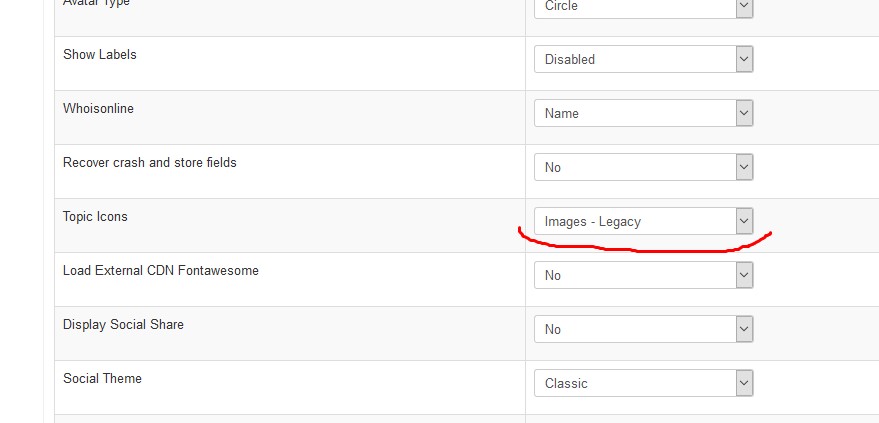Click the chevron arrow on Show Labels select
The image size is (879, 423).
[743, 59]
